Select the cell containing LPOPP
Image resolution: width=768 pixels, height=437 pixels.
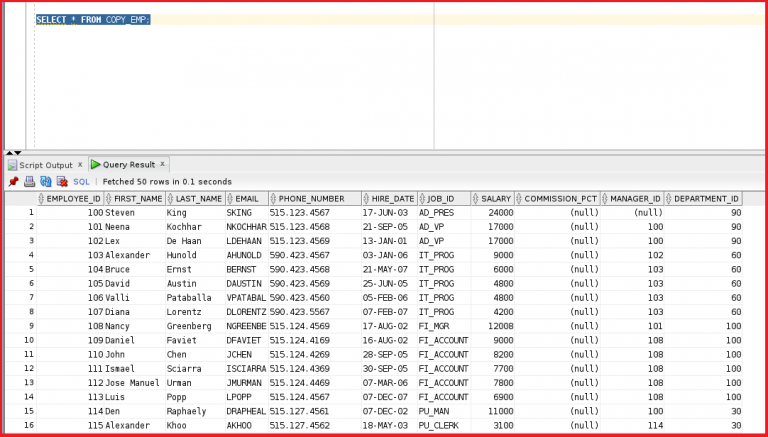246,397
